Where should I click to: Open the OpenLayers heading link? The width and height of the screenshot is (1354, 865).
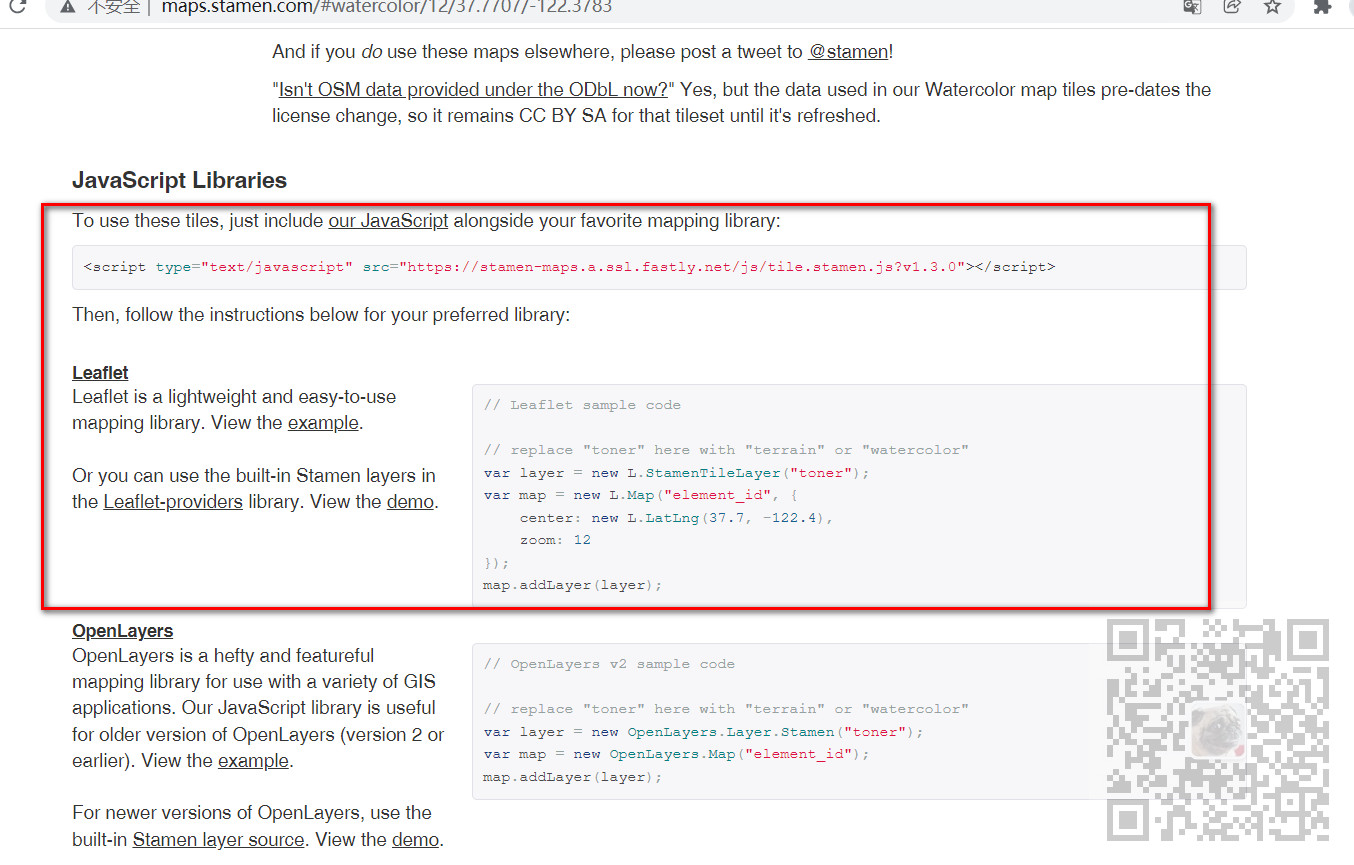[122, 630]
